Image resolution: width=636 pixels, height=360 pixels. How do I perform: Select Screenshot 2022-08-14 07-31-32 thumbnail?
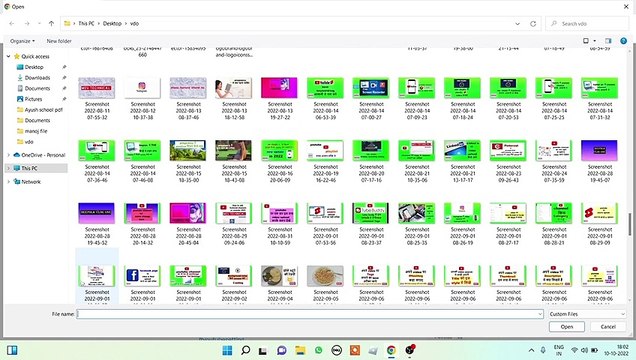point(599,88)
